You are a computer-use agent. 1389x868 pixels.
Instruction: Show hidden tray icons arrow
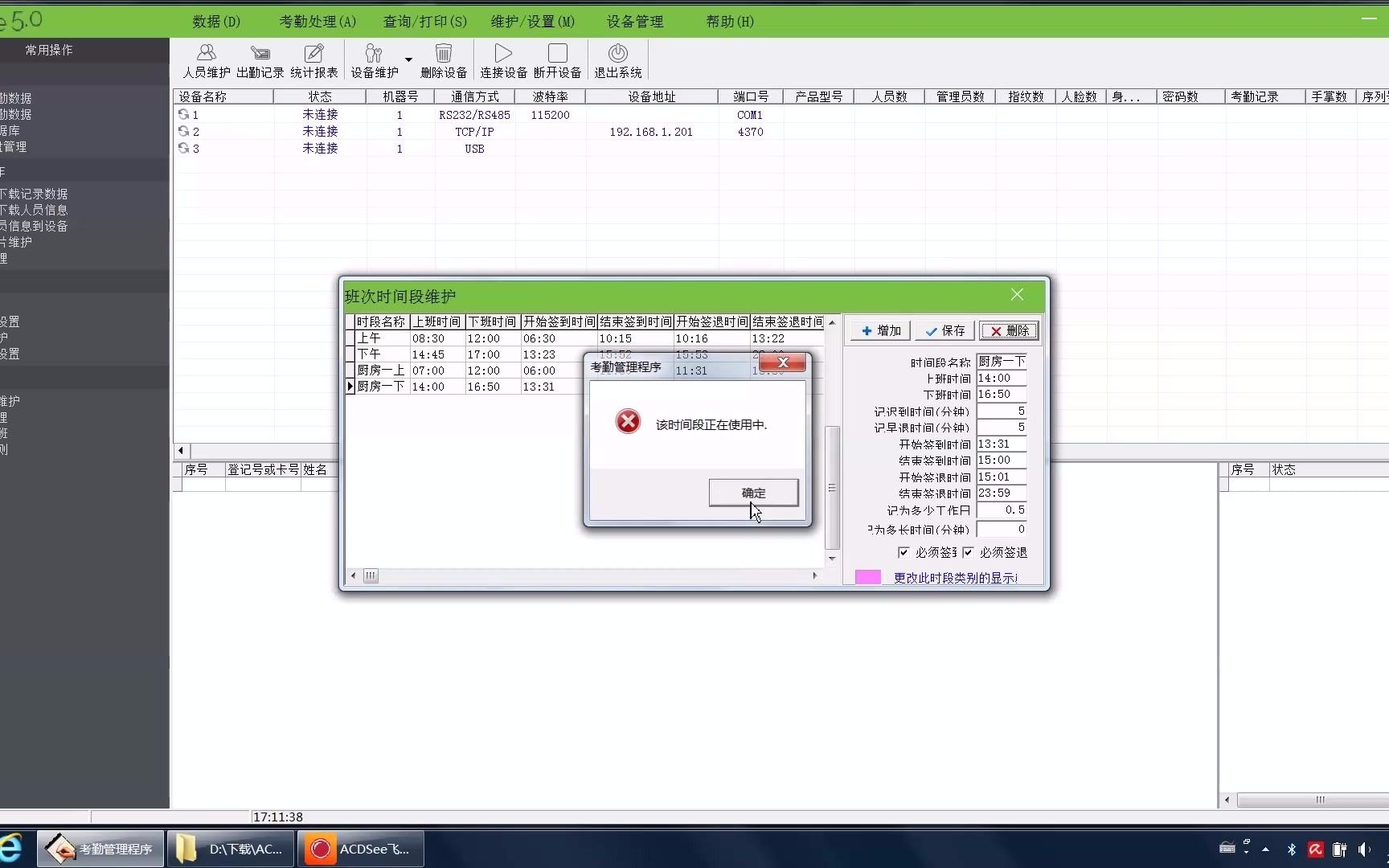tap(1266, 850)
